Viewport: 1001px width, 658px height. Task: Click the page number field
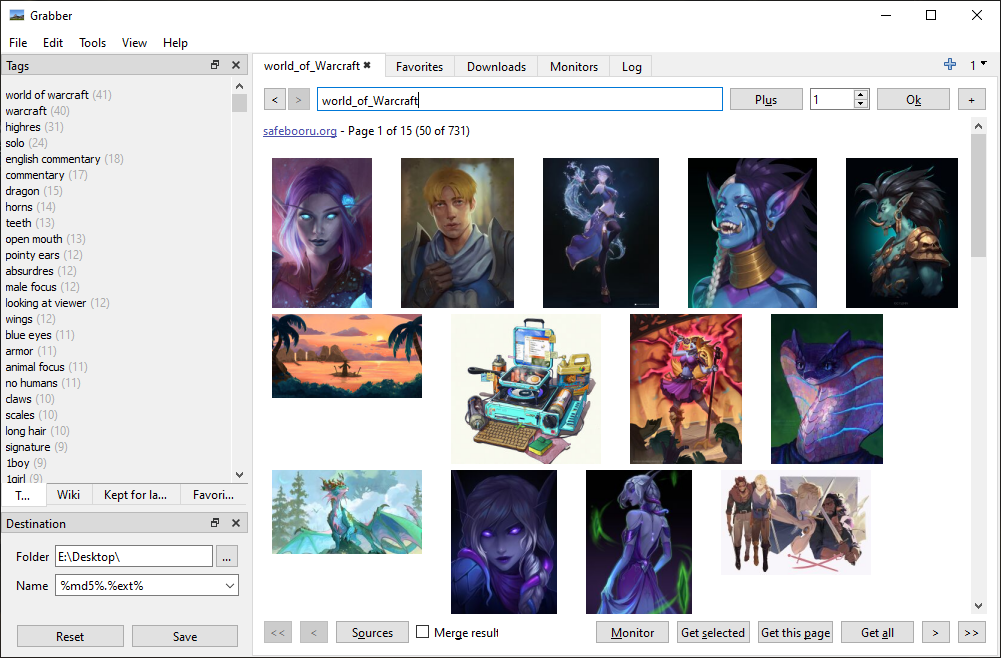click(x=832, y=100)
